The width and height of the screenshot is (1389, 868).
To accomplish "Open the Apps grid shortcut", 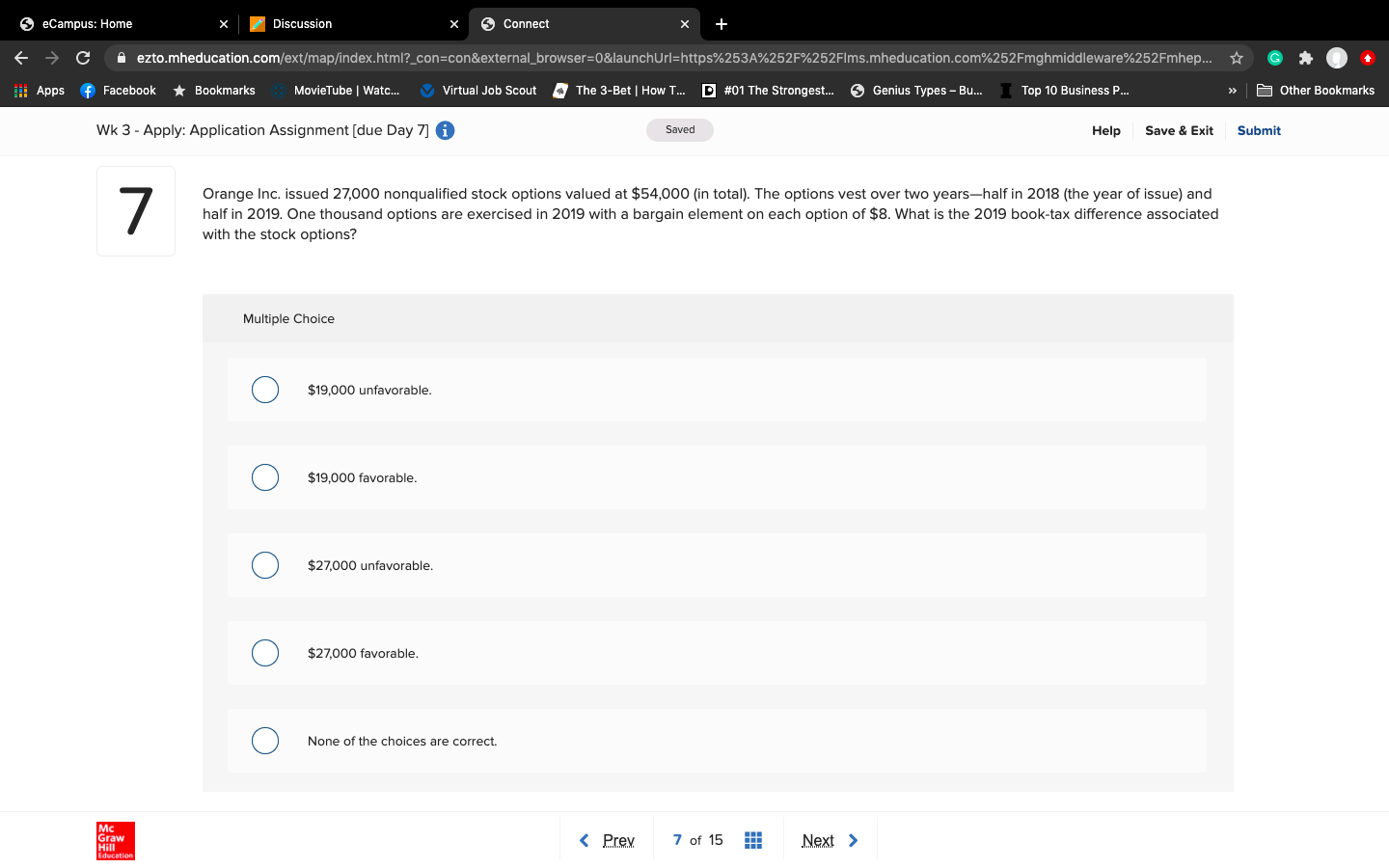I will [x=39, y=91].
